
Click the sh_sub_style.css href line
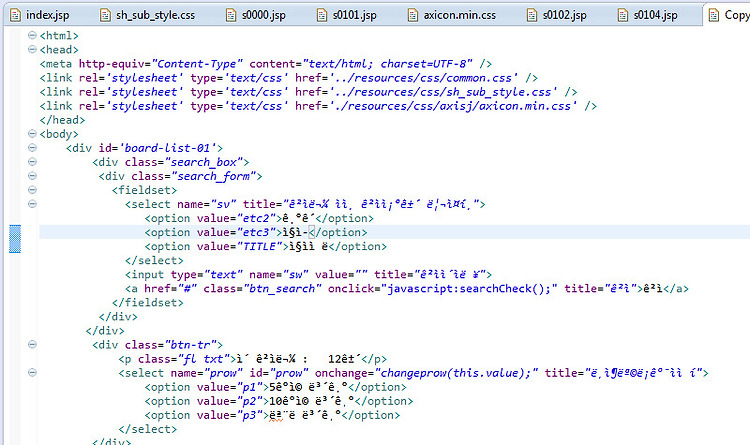tap(309, 92)
